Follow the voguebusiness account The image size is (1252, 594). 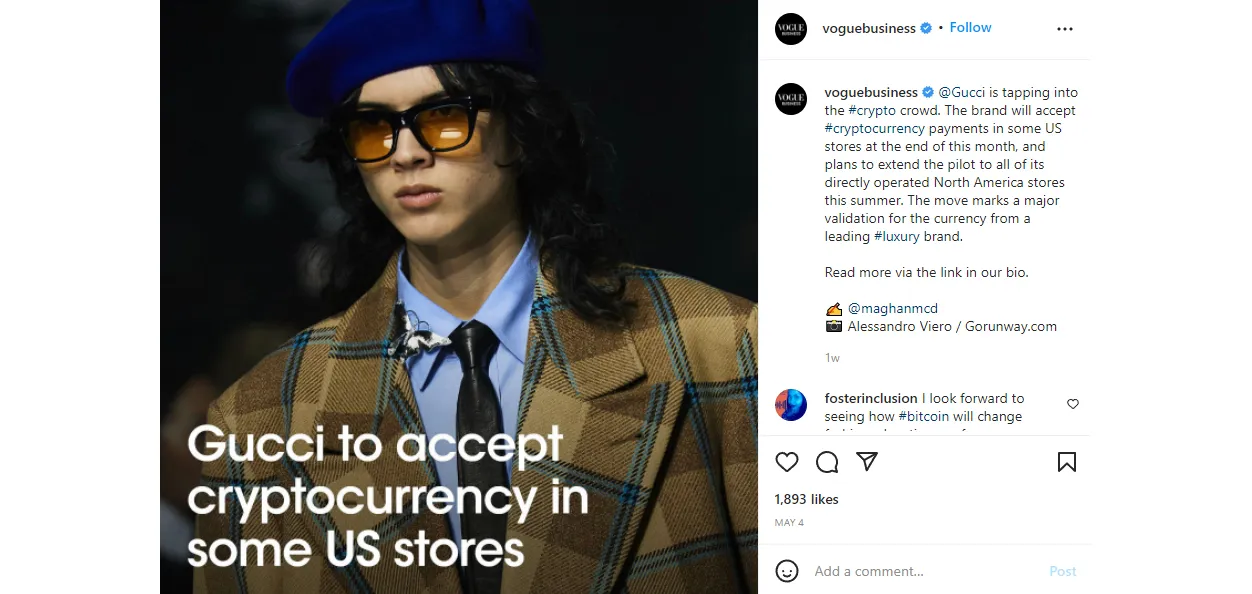pos(970,28)
